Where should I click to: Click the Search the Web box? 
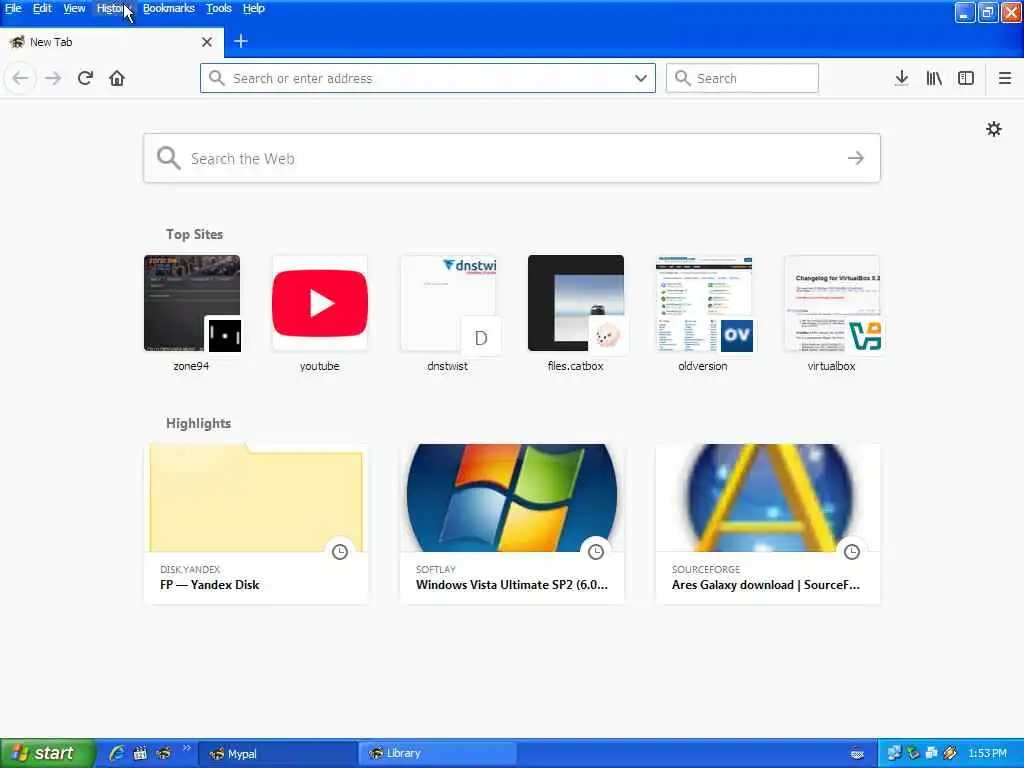tap(511, 158)
